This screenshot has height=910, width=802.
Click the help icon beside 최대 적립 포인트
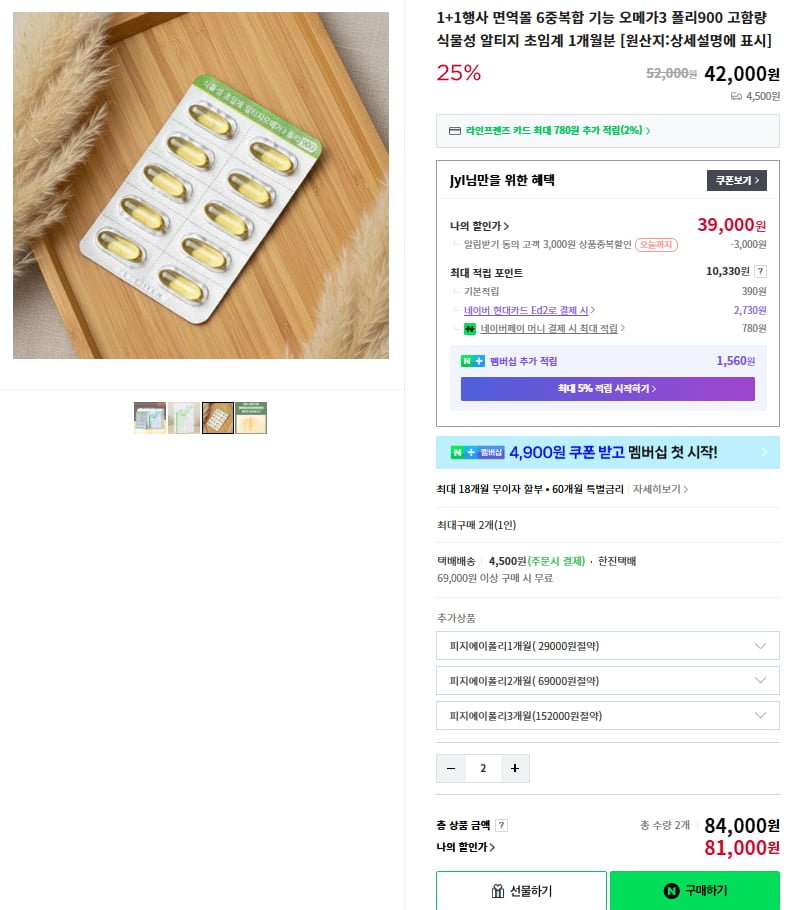(x=760, y=271)
